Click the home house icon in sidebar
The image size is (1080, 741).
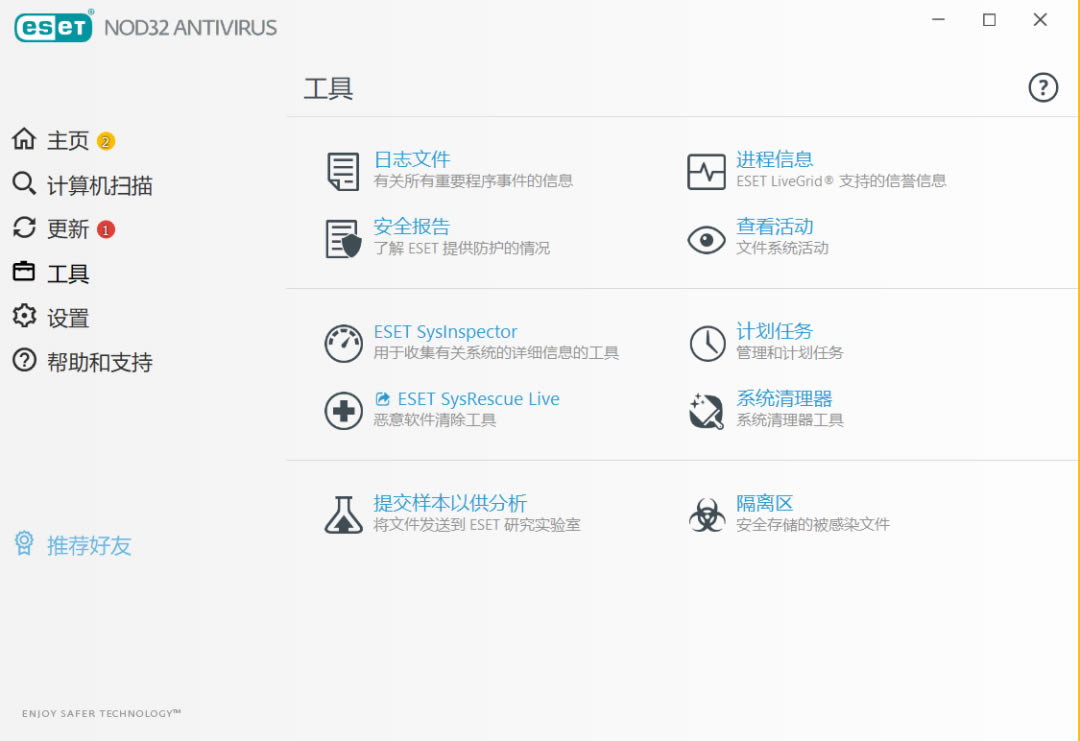[24, 139]
